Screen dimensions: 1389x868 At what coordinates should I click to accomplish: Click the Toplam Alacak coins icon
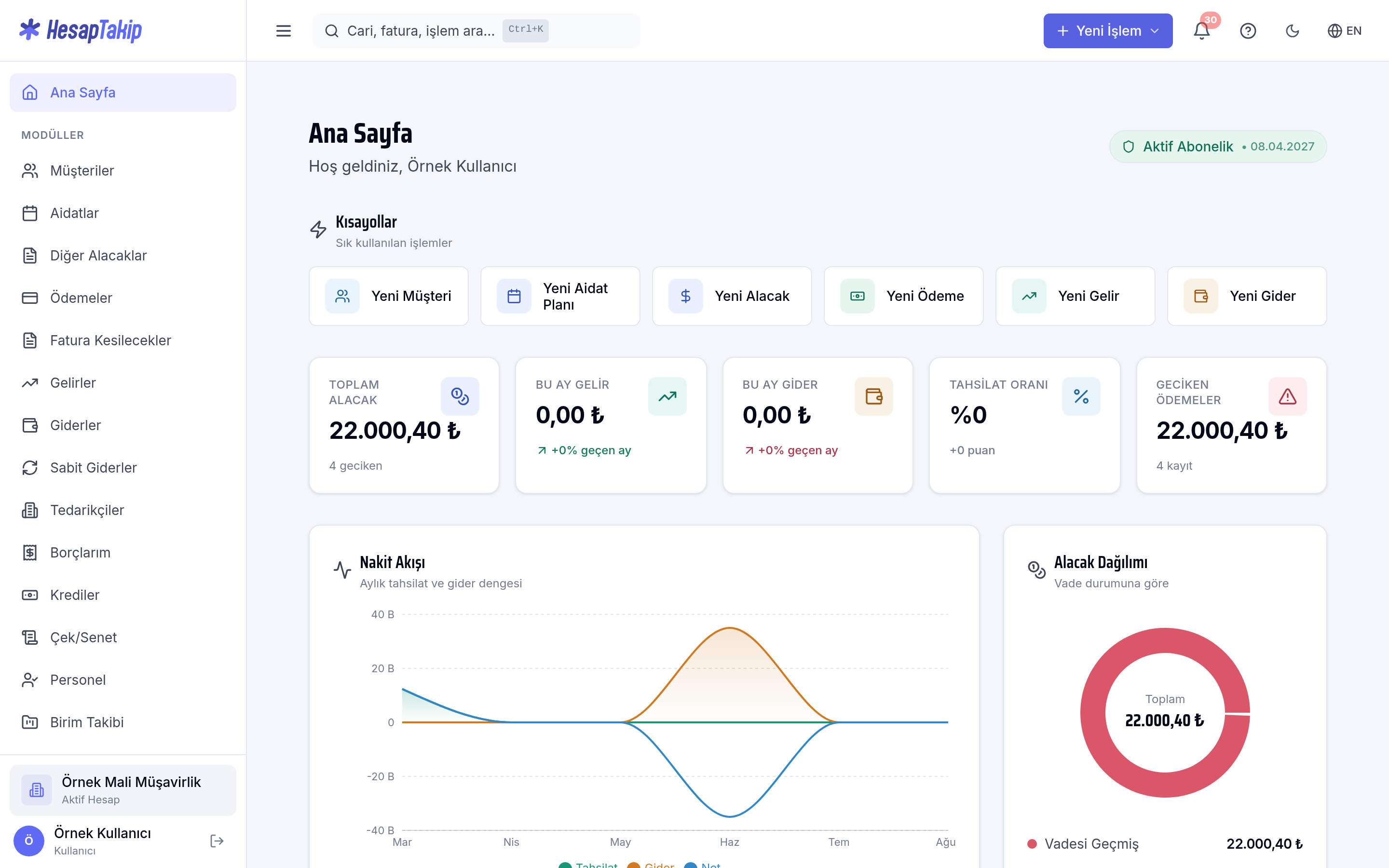click(460, 396)
